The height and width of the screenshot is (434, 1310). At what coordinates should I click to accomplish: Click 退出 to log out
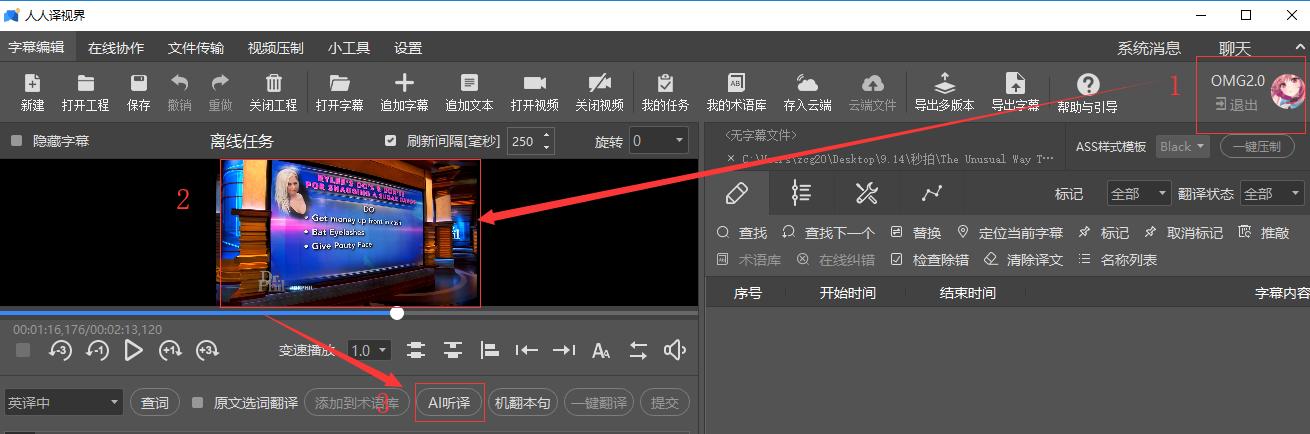click(x=1236, y=105)
